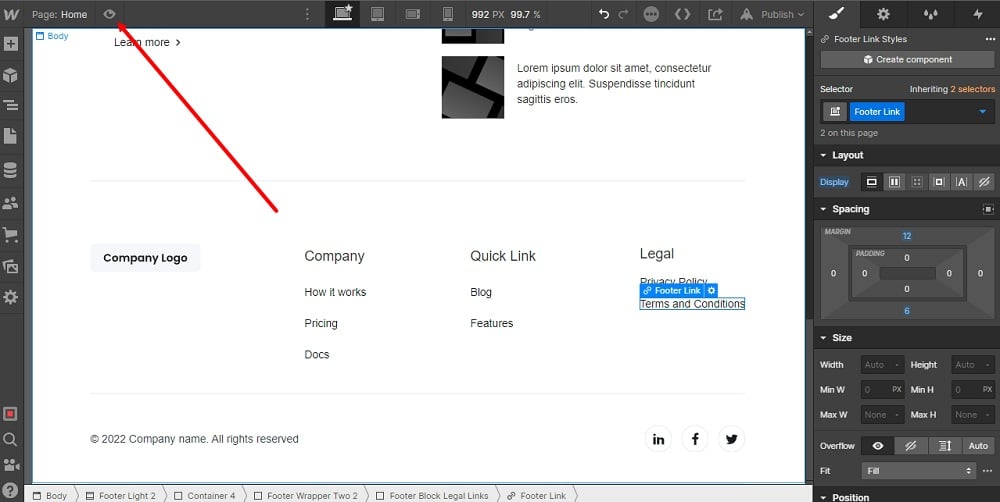Switch to the tablet breakpoint
This screenshot has height=502, width=1000.
[x=378, y=14]
